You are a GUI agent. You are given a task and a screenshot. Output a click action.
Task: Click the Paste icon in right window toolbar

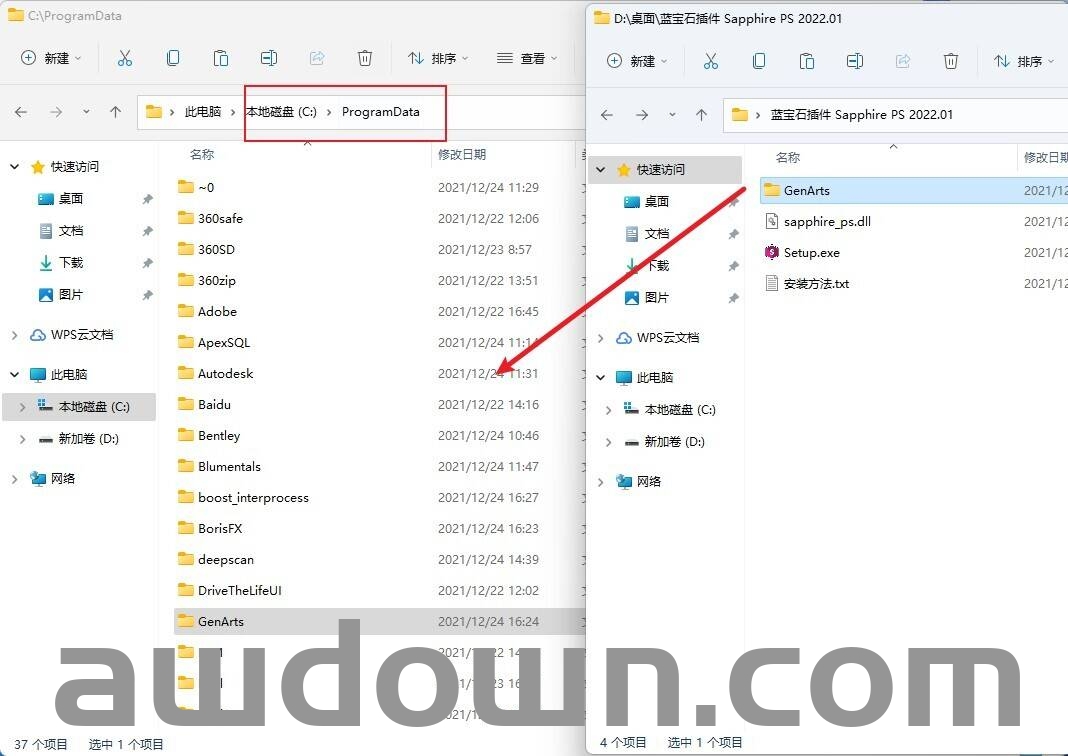(x=807, y=61)
